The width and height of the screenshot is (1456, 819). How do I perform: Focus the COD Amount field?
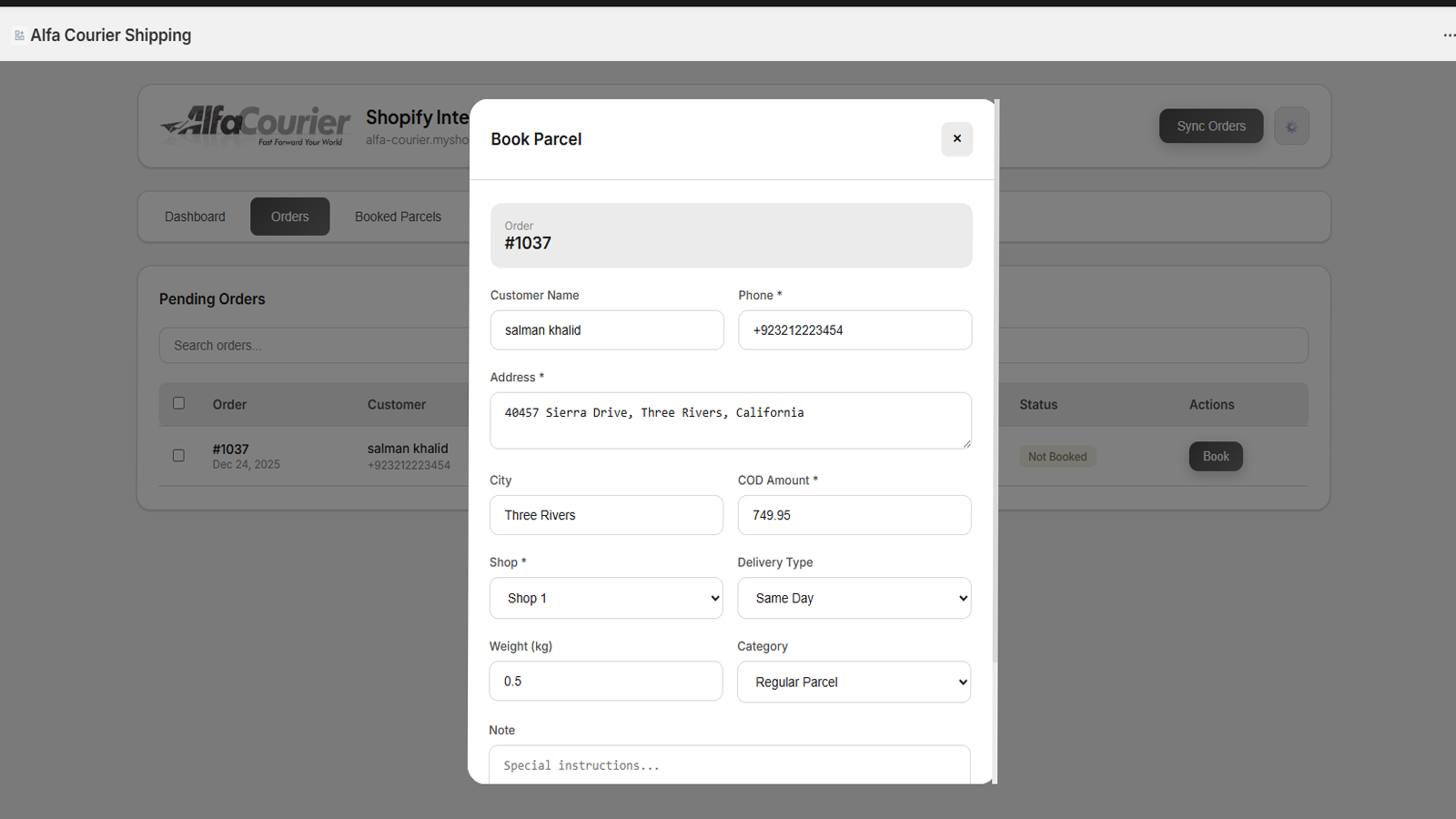pos(853,515)
